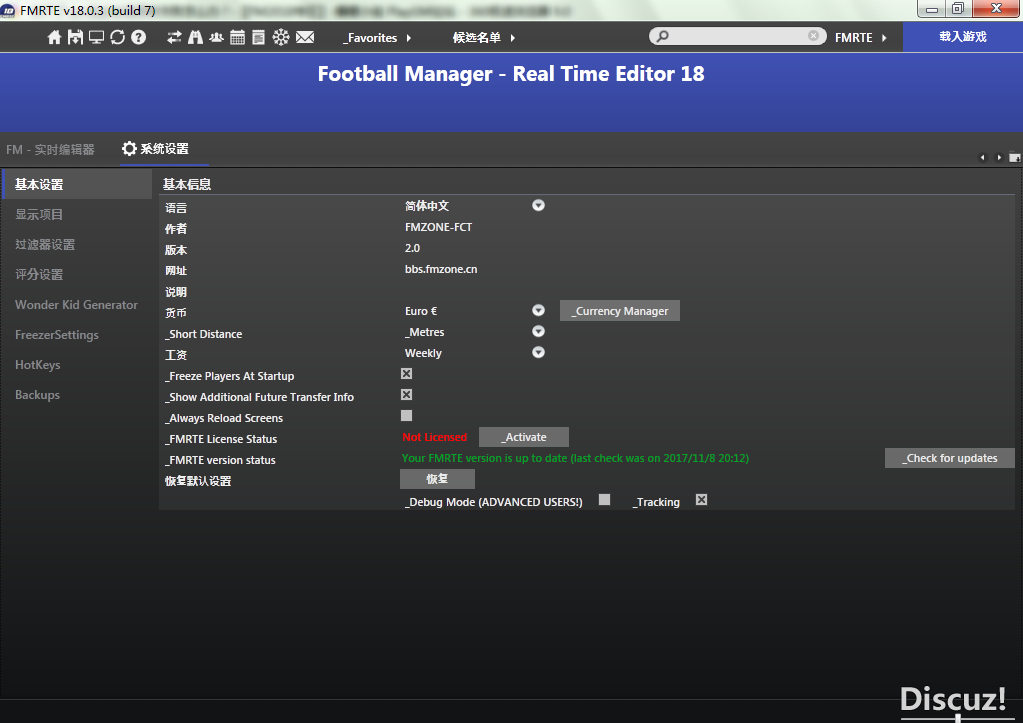Click the 基本信息 section heading
This screenshot has width=1023, height=723.
pos(187,184)
